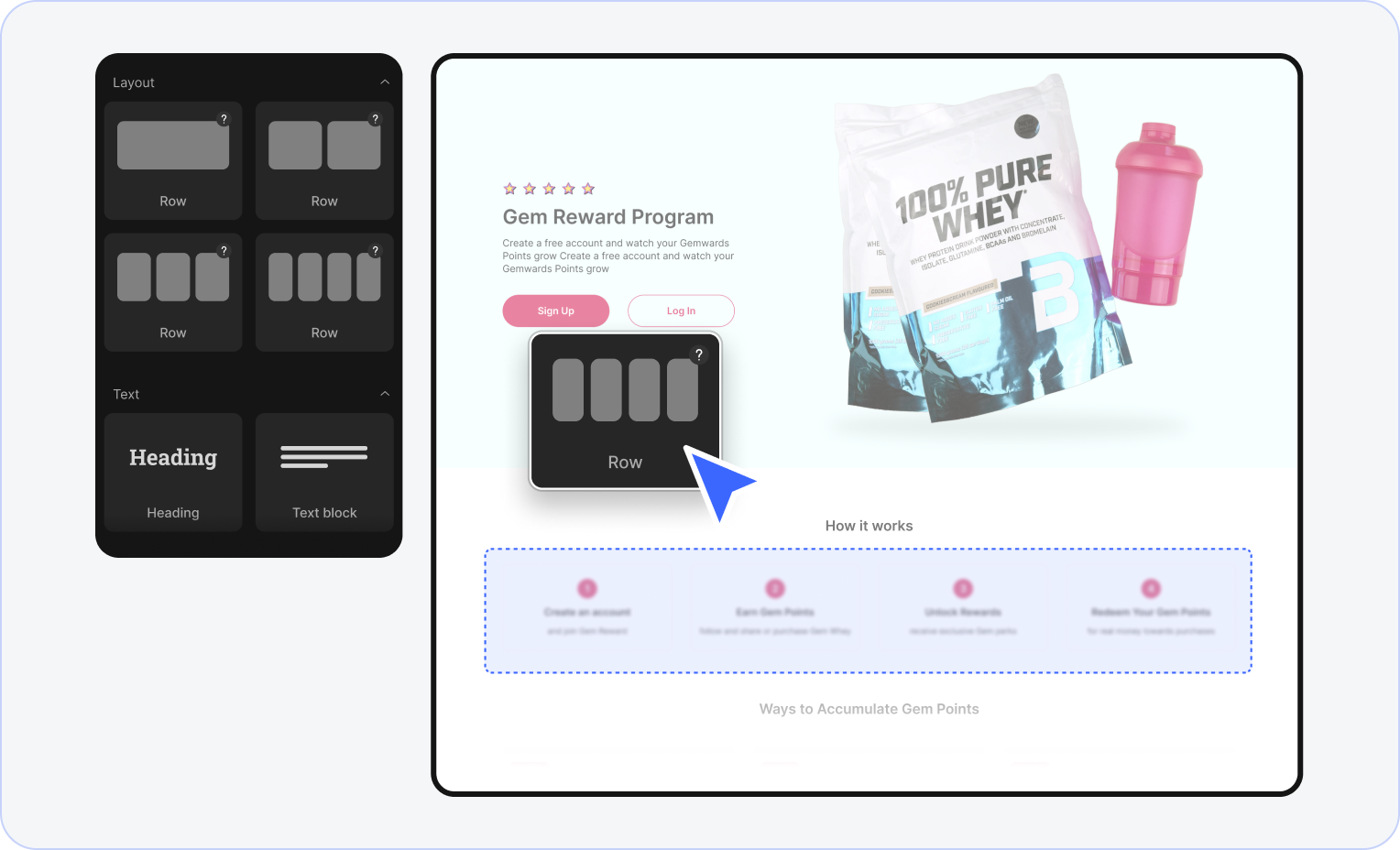Select the two-column Row layout block
Screen dimensions: 1400x850
(x=323, y=160)
